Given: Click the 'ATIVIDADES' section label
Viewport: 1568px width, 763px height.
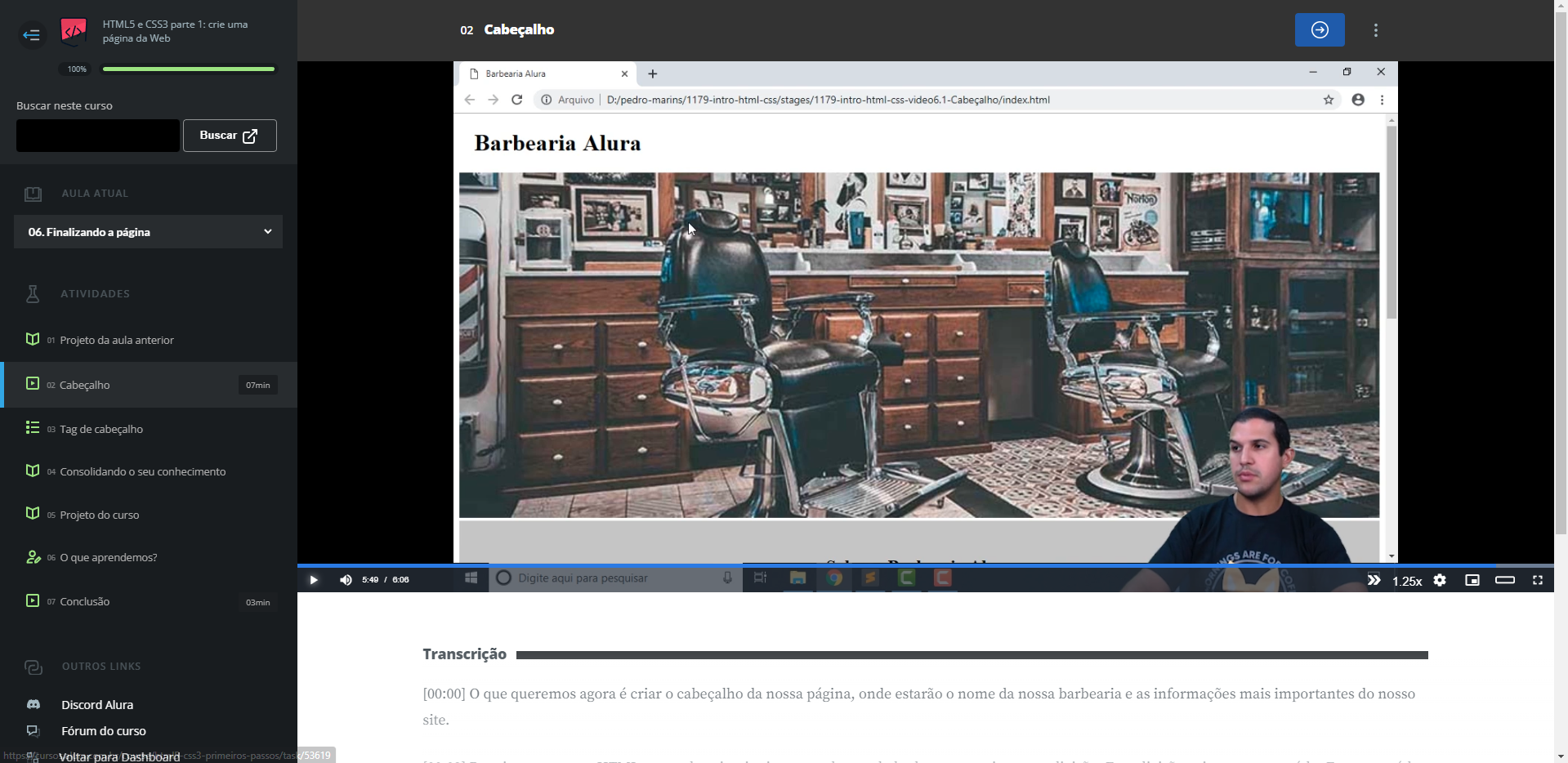Looking at the screenshot, I should (x=95, y=294).
